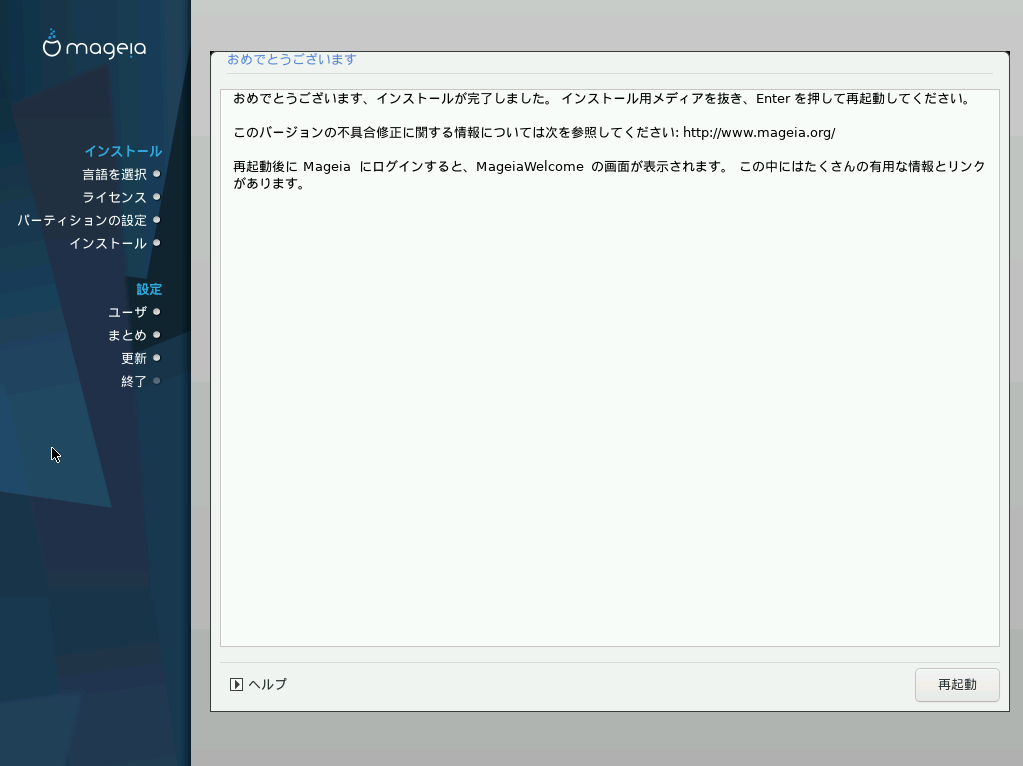The image size is (1023, 766).
Task: Select the ライセンス step label
Action: point(114,198)
